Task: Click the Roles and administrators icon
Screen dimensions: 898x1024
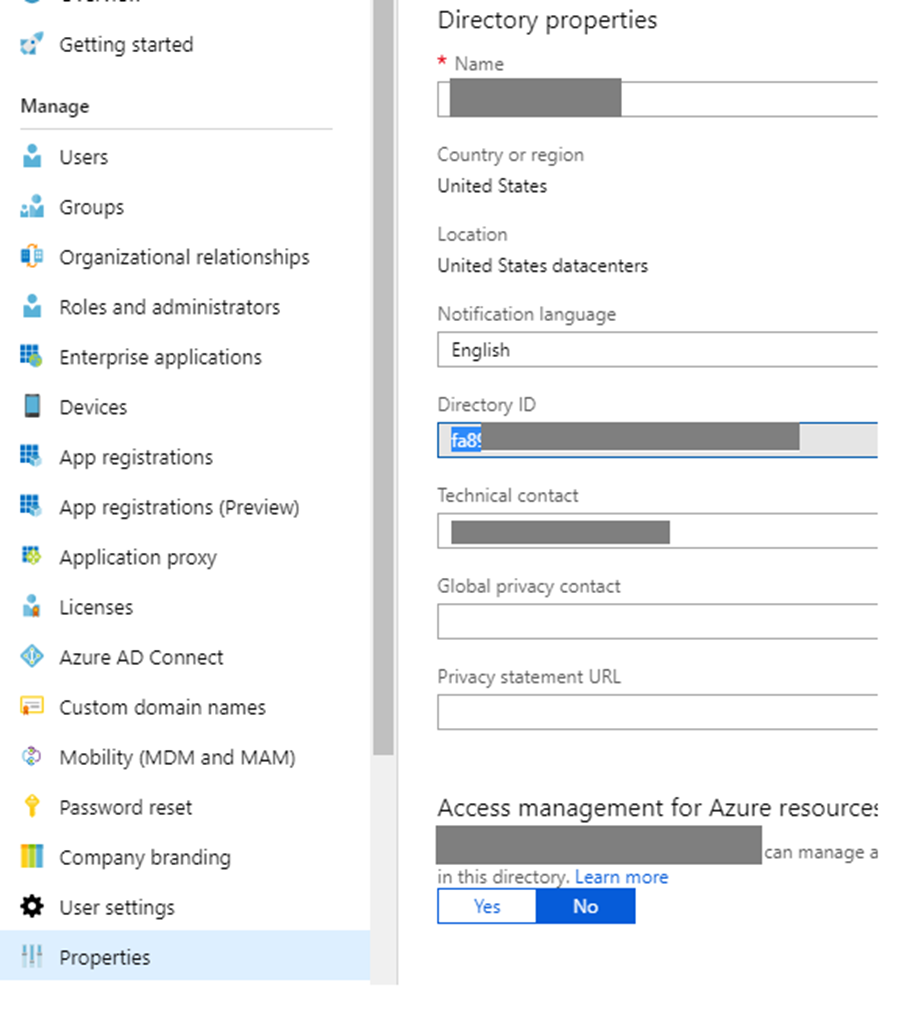Action: pyautogui.click(x=31, y=306)
